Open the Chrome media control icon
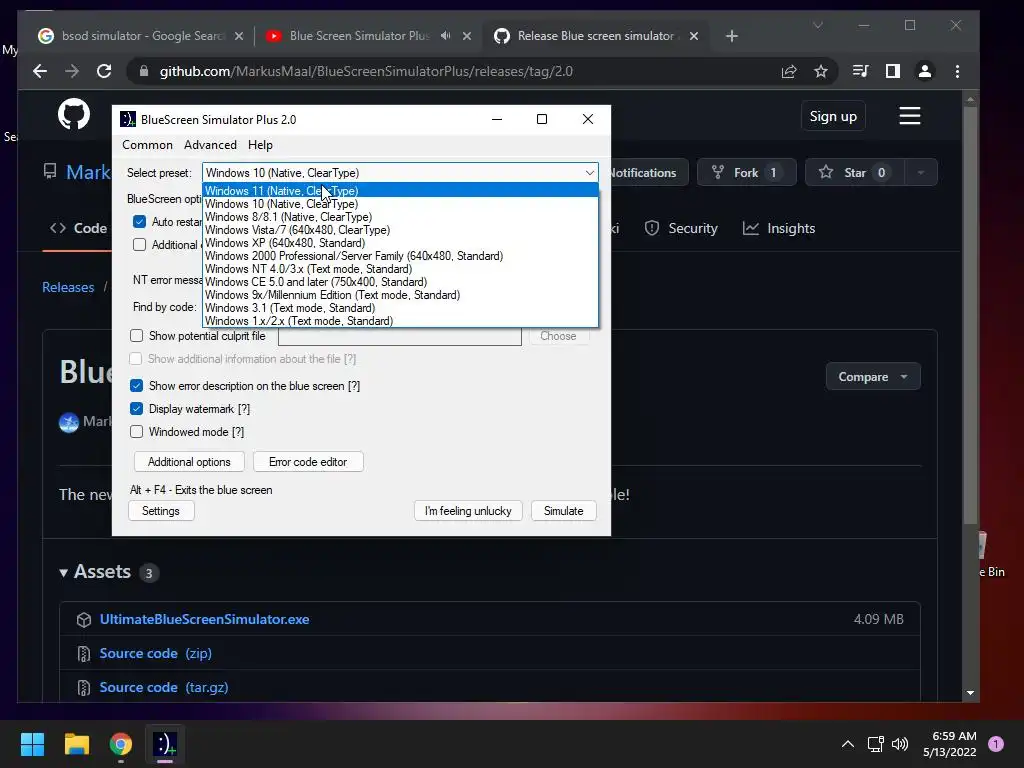Image resolution: width=1024 pixels, height=768 pixels. (861, 71)
